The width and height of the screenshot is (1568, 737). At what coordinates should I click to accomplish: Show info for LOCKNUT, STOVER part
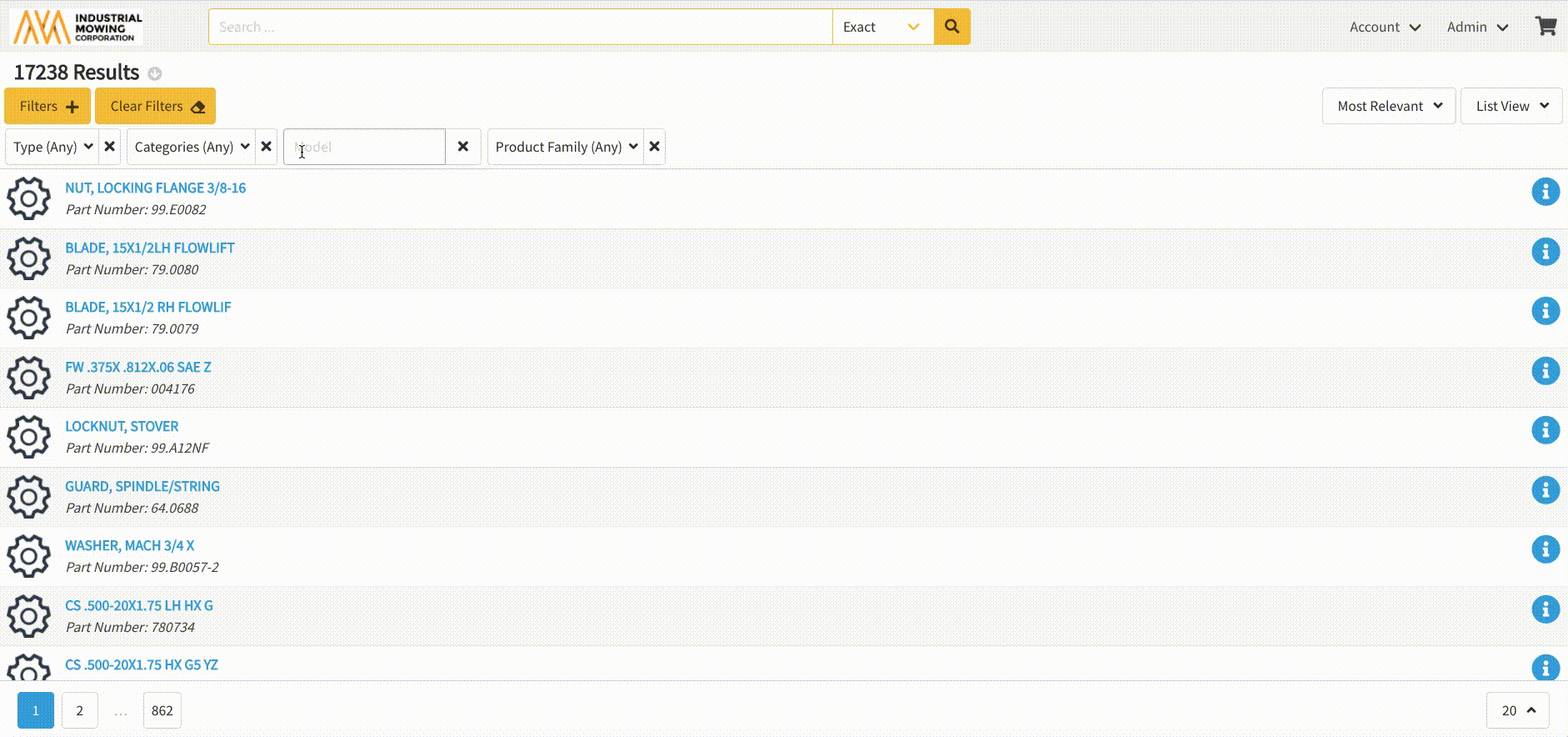[x=1545, y=430]
